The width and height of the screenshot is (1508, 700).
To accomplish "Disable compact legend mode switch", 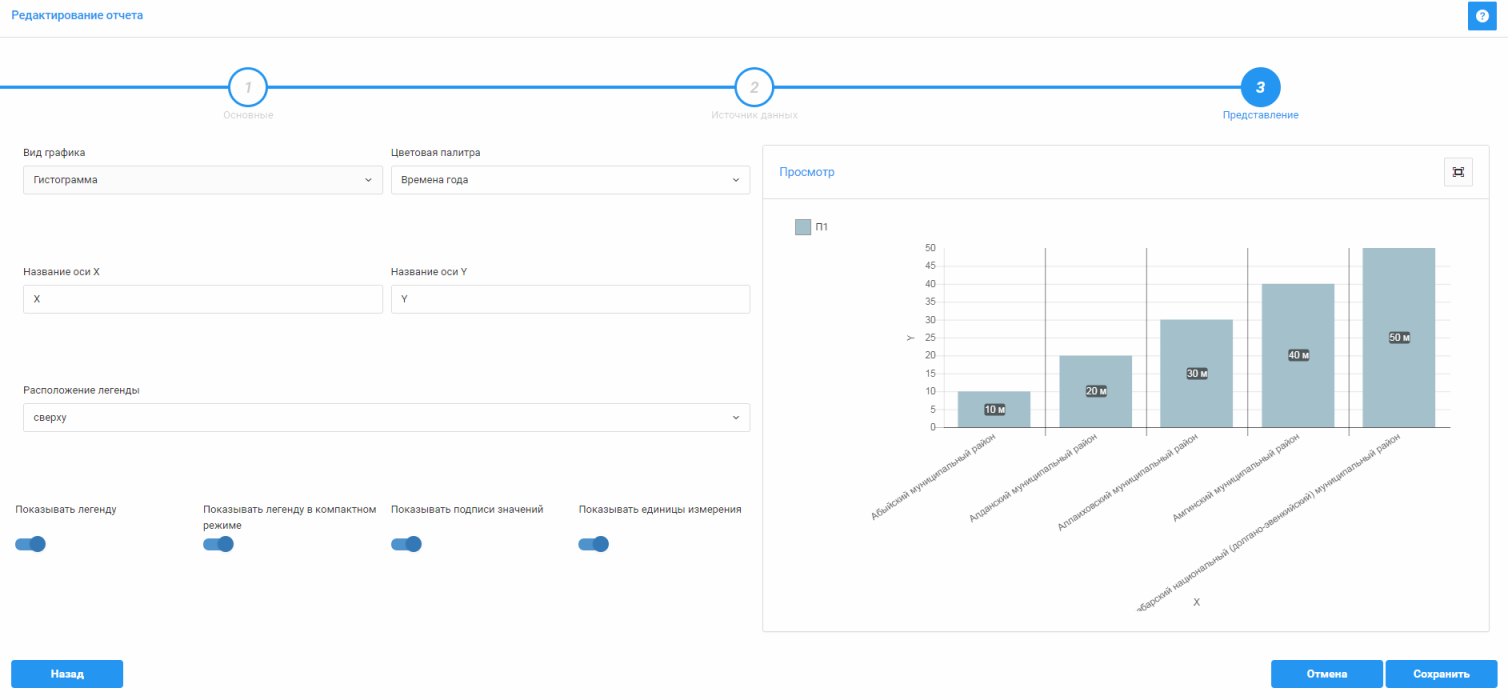I will [218, 544].
